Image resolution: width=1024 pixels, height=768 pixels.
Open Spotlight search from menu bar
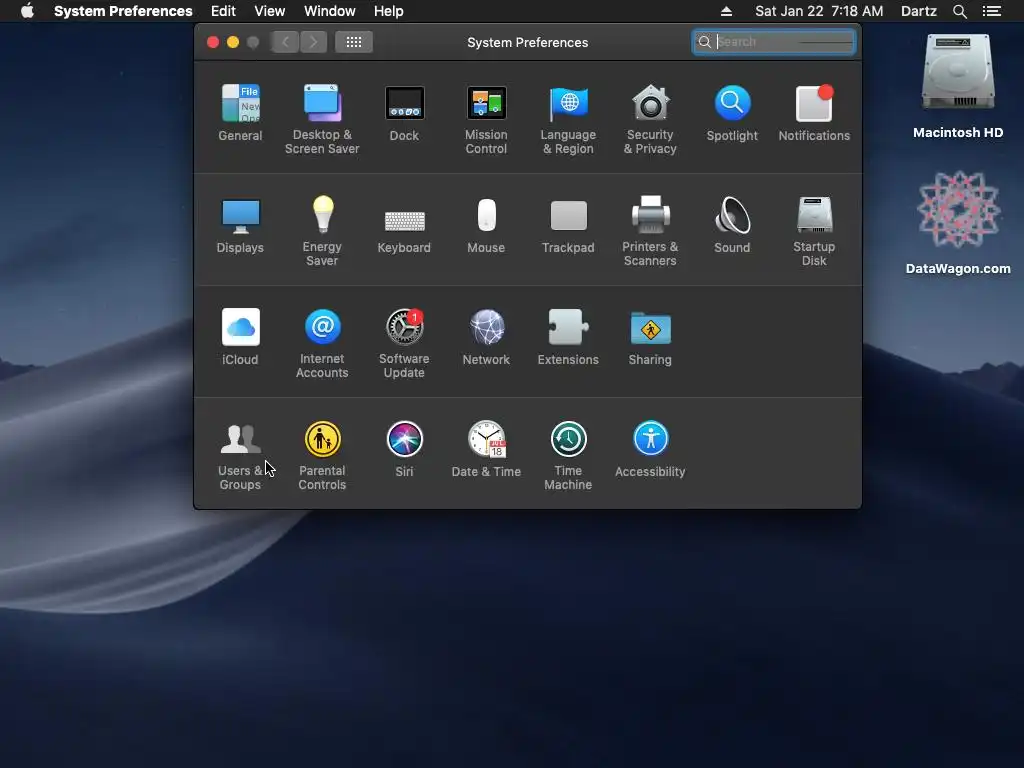959,11
